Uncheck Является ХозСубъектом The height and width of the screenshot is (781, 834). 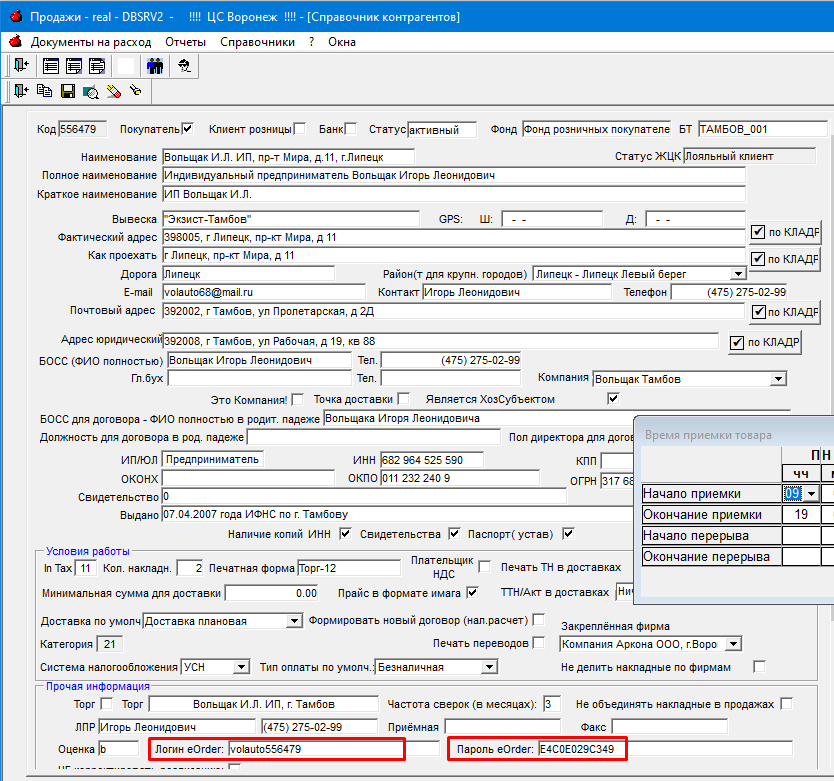[x=613, y=398]
